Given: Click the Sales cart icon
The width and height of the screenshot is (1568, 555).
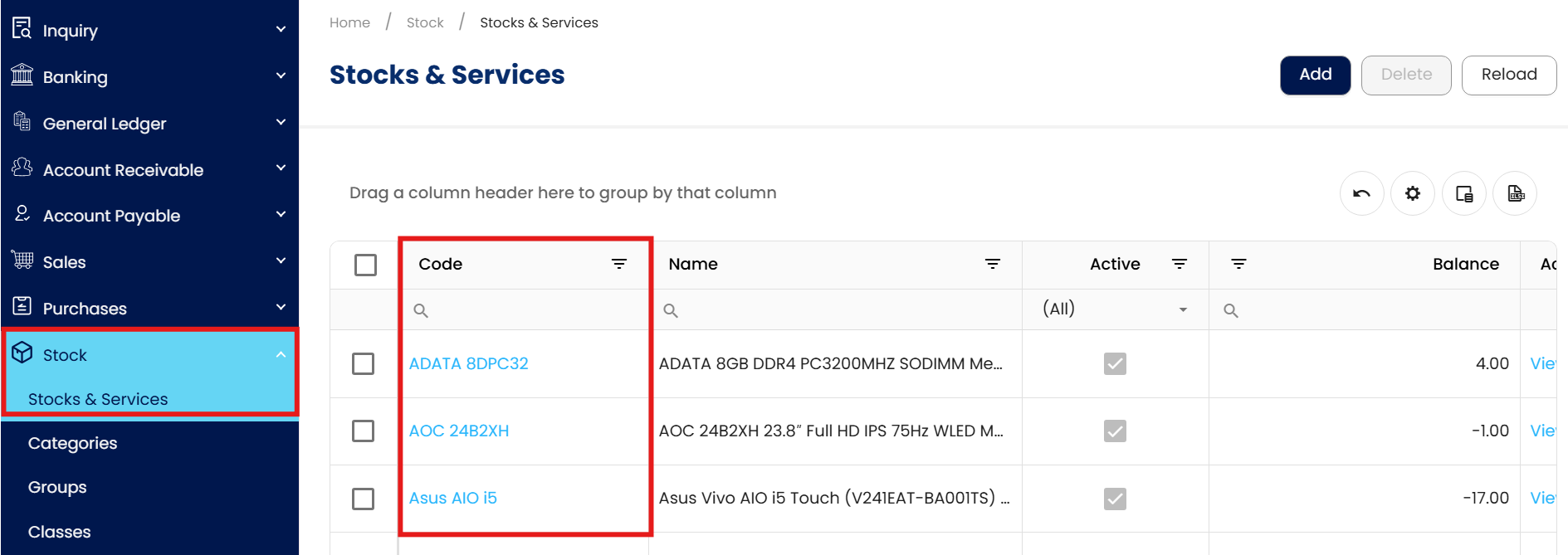Looking at the screenshot, I should pyautogui.click(x=22, y=260).
